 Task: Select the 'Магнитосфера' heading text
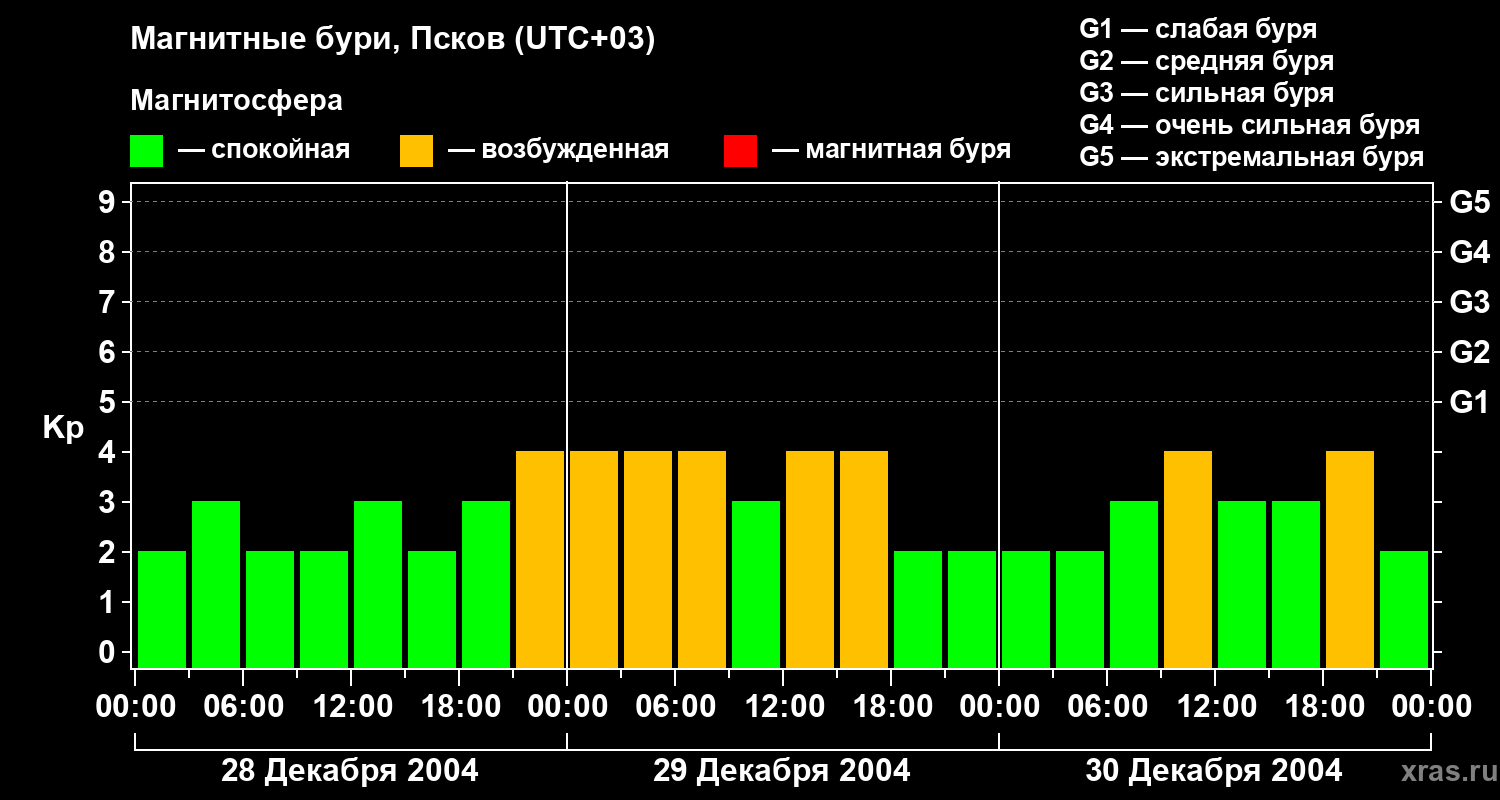click(237, 101)
